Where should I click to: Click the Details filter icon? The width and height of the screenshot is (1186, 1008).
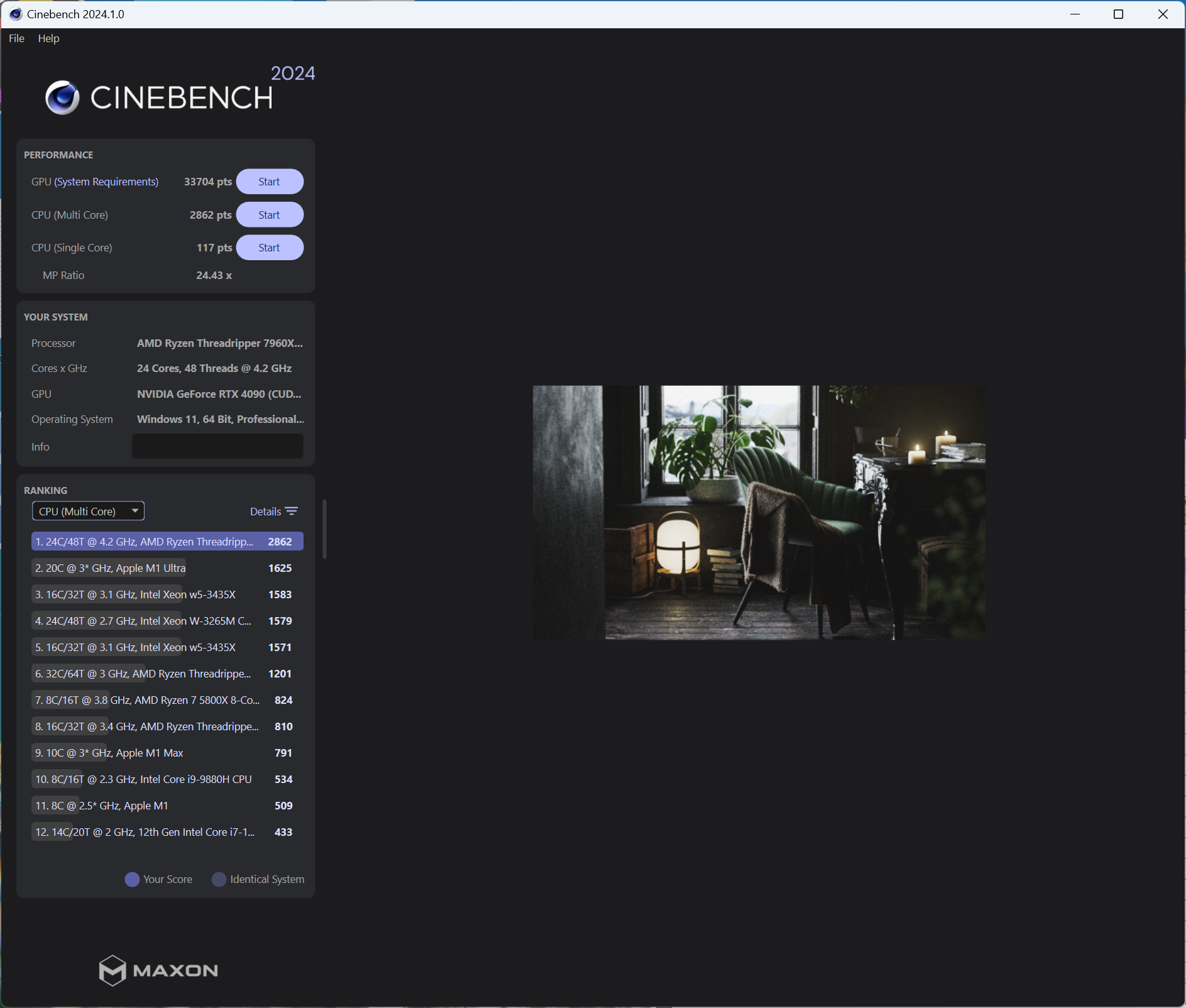pyautogui.click(x=292, y=511)
